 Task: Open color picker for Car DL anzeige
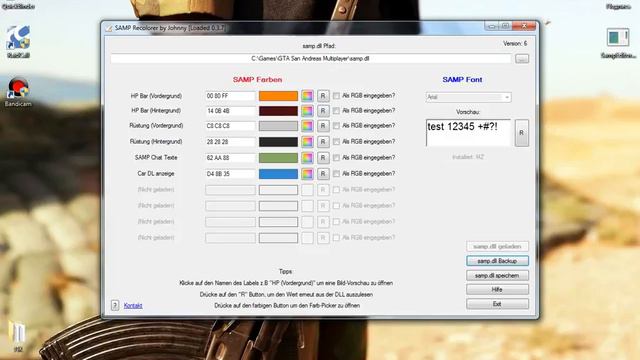point(307,174)
